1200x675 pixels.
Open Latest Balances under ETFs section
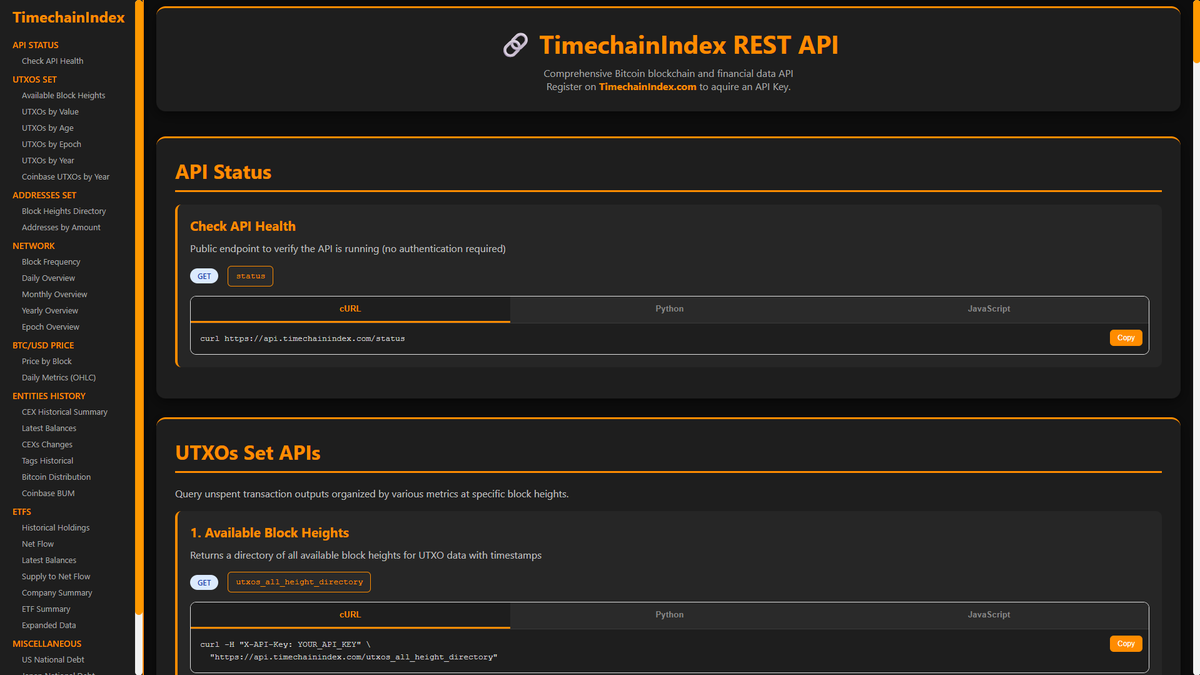(49, 560)
